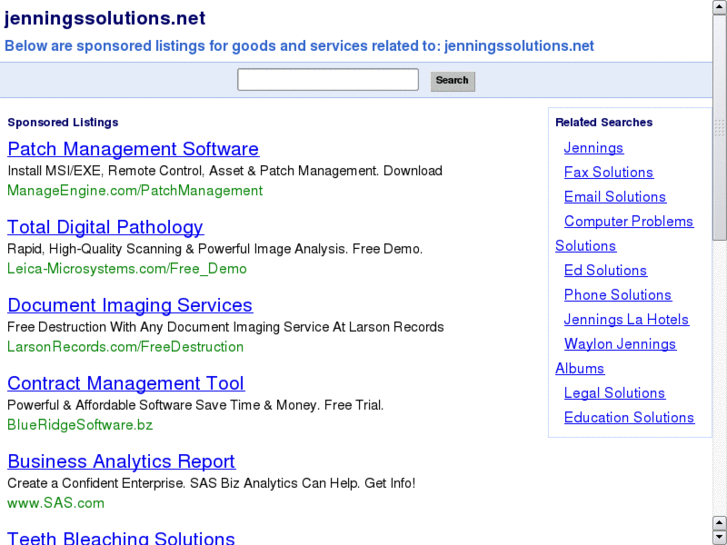Screen dimensions: 727x545
Task: Visit the LarsonRecords.com/FreeDestruction URL
Action: click(x=125, y=347)
